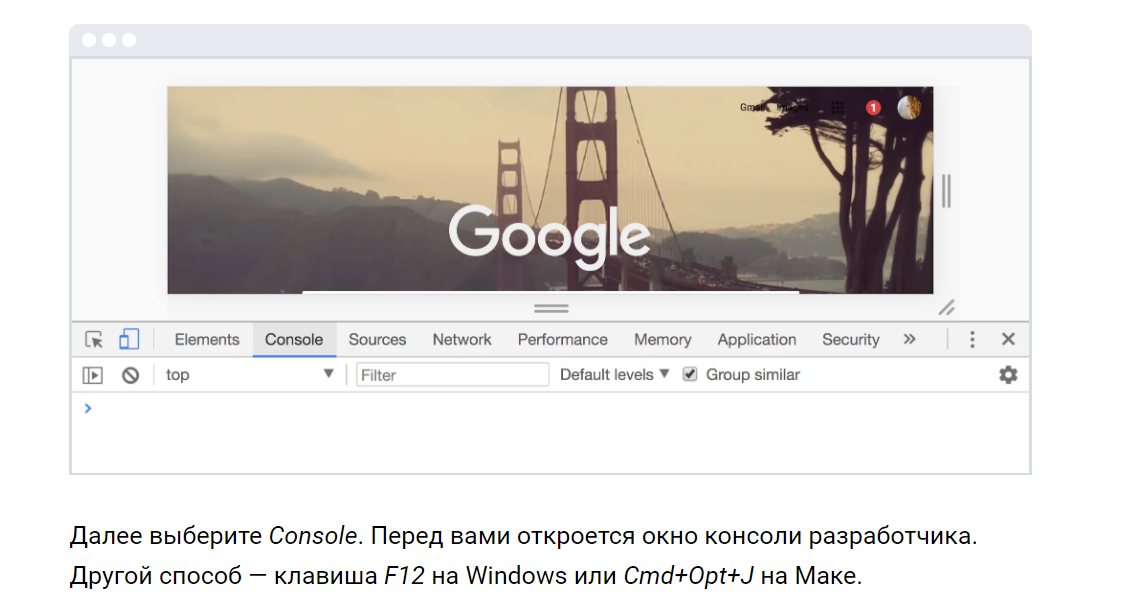The height and width of the screenshot is (616, 1122).
Task: Activate the inspect element picker icon
Action: pyautogui.click(x=94, y=339)
